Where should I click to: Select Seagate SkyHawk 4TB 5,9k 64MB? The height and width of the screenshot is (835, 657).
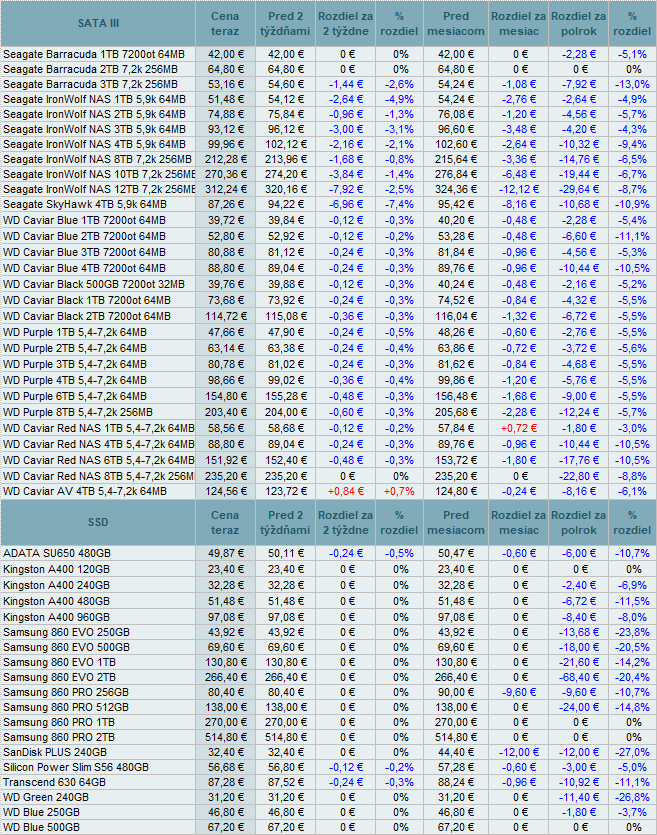(x=85, y=204)
